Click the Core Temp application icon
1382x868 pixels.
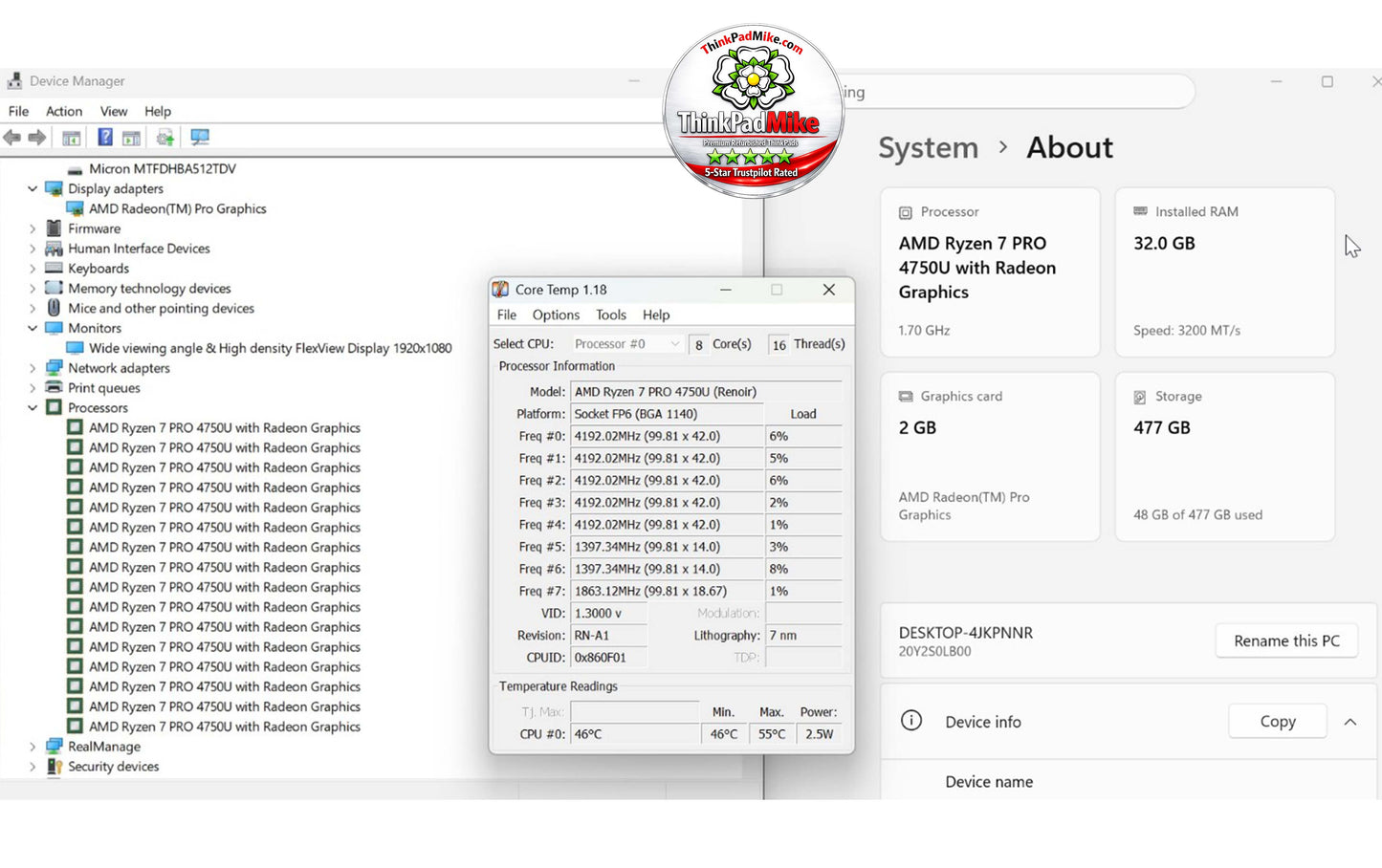(500, 290)
